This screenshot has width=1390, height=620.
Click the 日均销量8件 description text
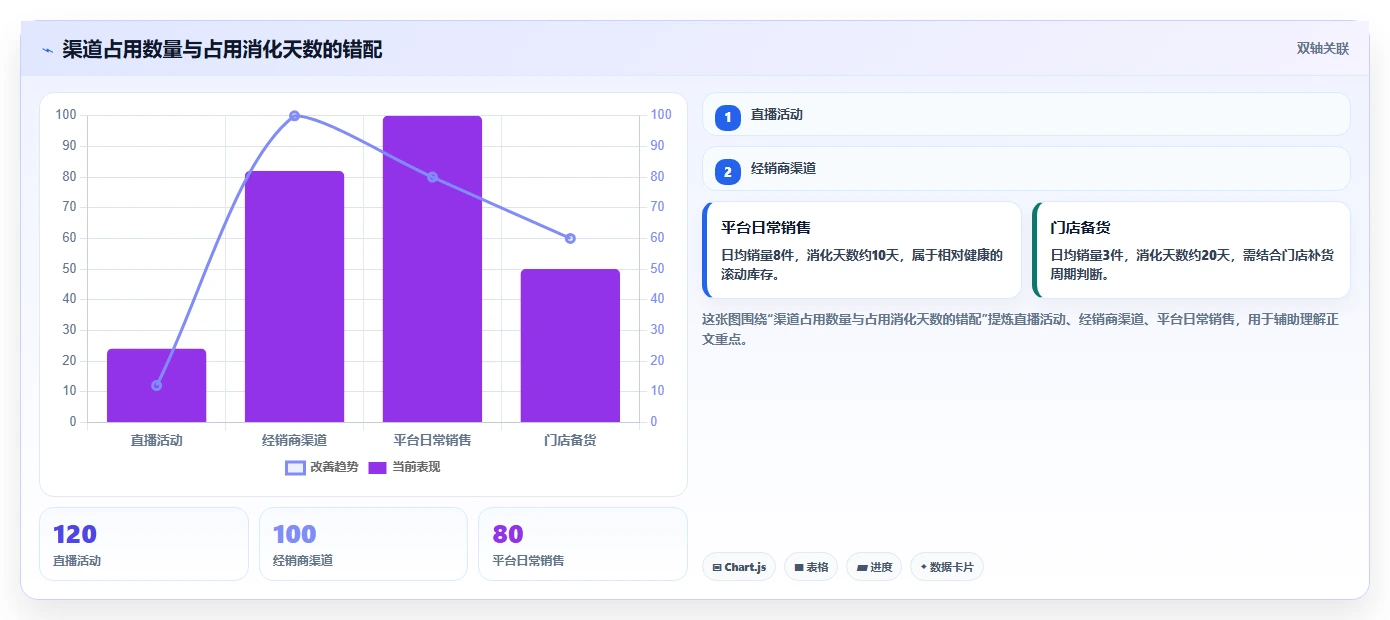pos(861,264)
